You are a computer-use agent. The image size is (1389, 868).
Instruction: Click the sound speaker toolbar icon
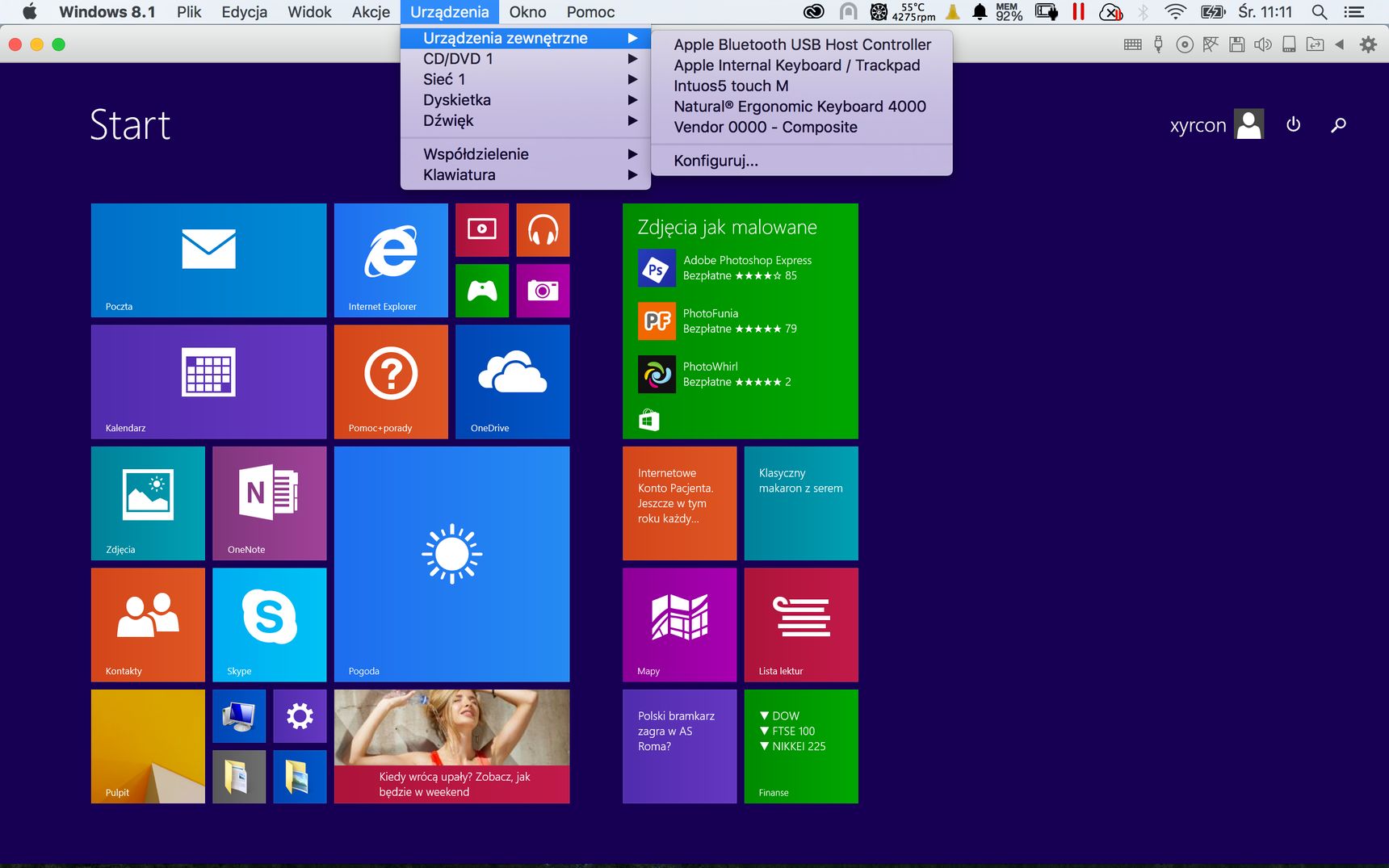tap(1263, 44)
